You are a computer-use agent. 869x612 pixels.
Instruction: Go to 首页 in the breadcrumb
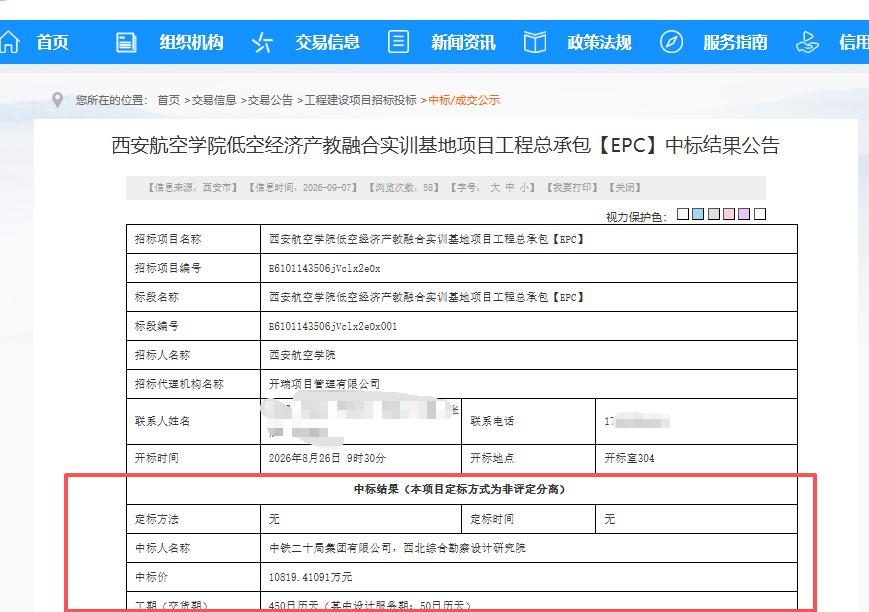point(168,100)
